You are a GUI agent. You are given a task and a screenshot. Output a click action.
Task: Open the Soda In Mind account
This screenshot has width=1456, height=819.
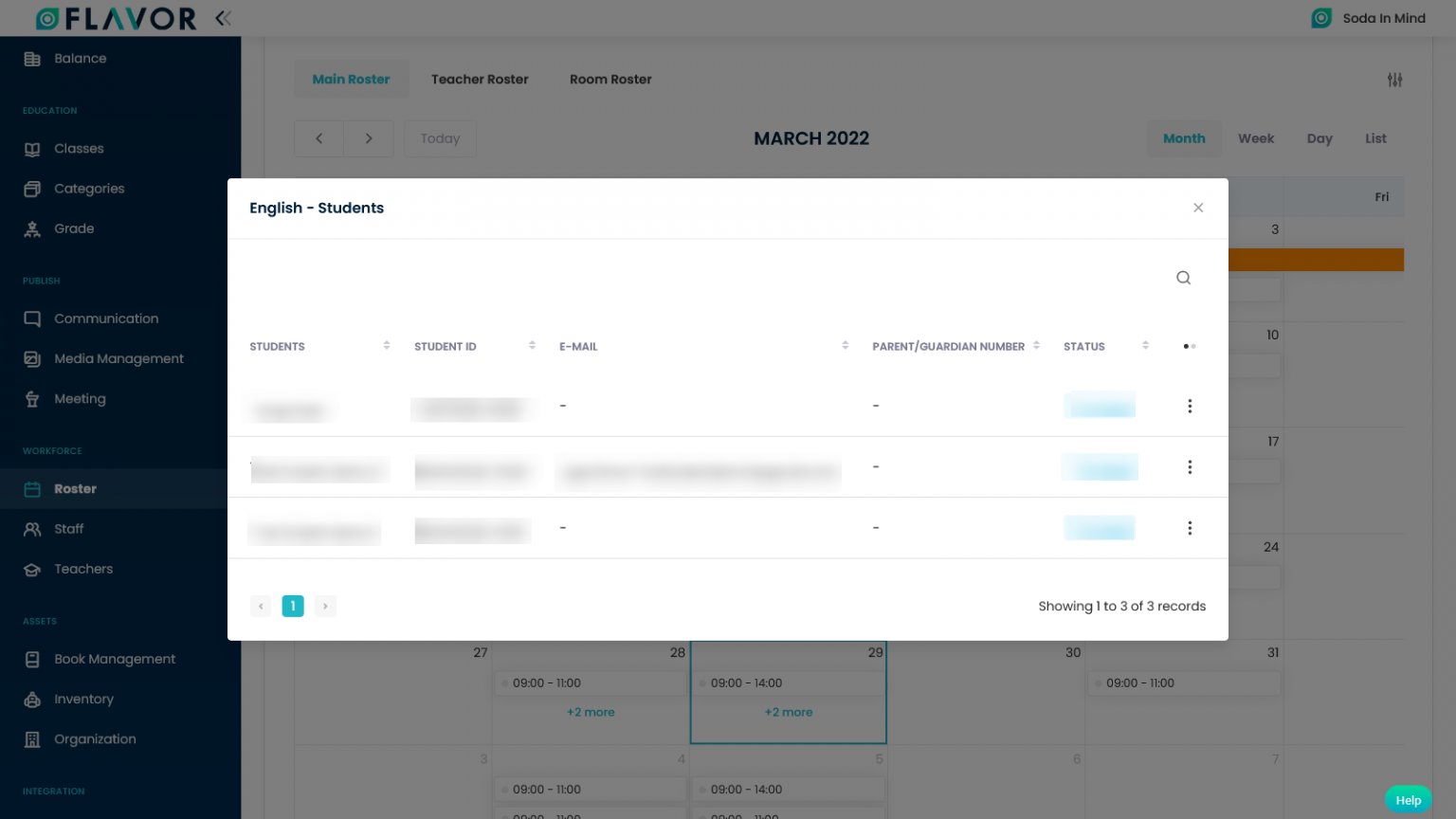[1368, 18]
